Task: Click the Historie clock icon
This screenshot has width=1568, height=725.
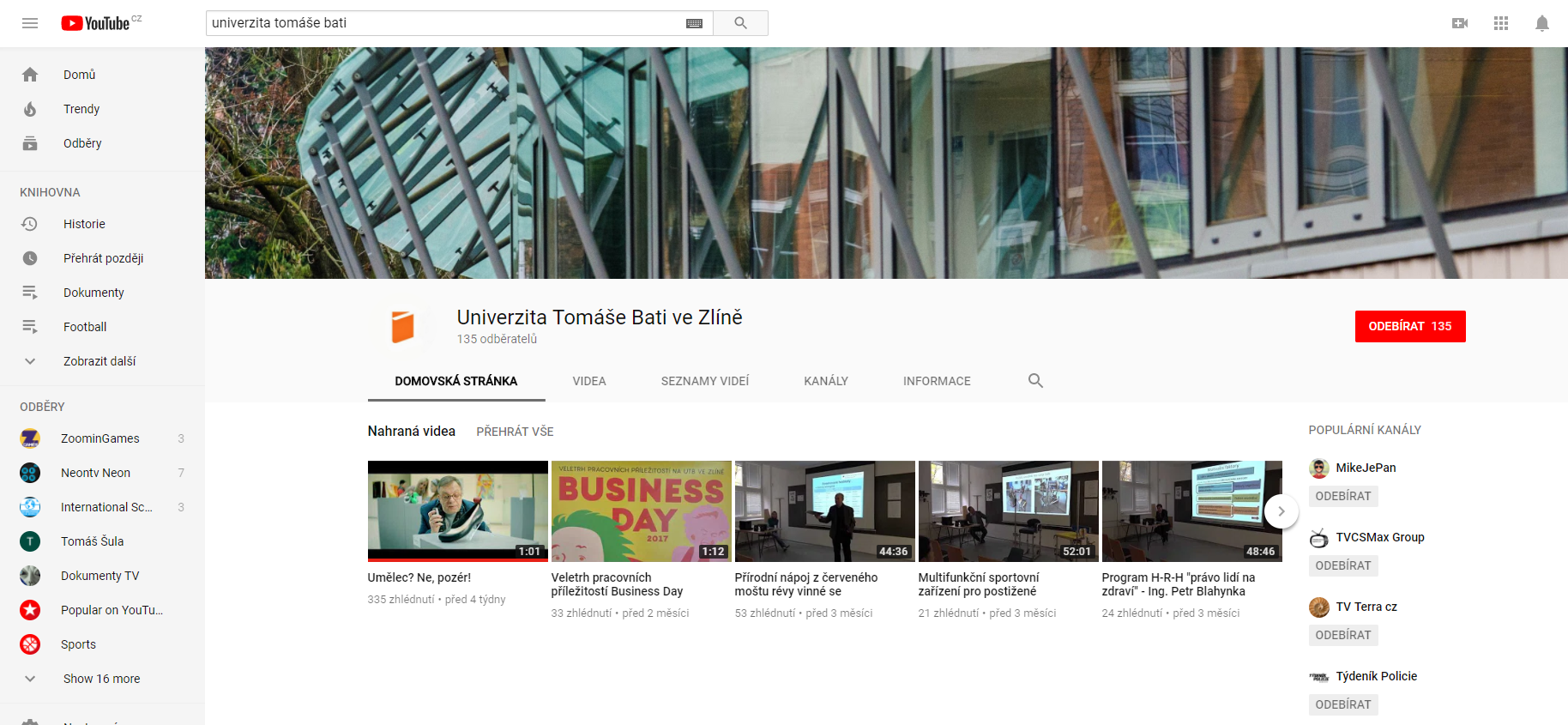Action: coord(30,224)
